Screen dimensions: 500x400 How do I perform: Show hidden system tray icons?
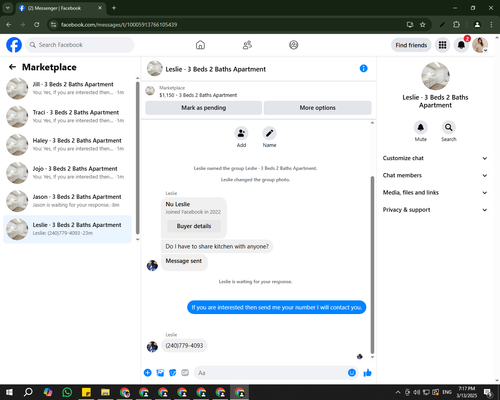coord(398,392)
